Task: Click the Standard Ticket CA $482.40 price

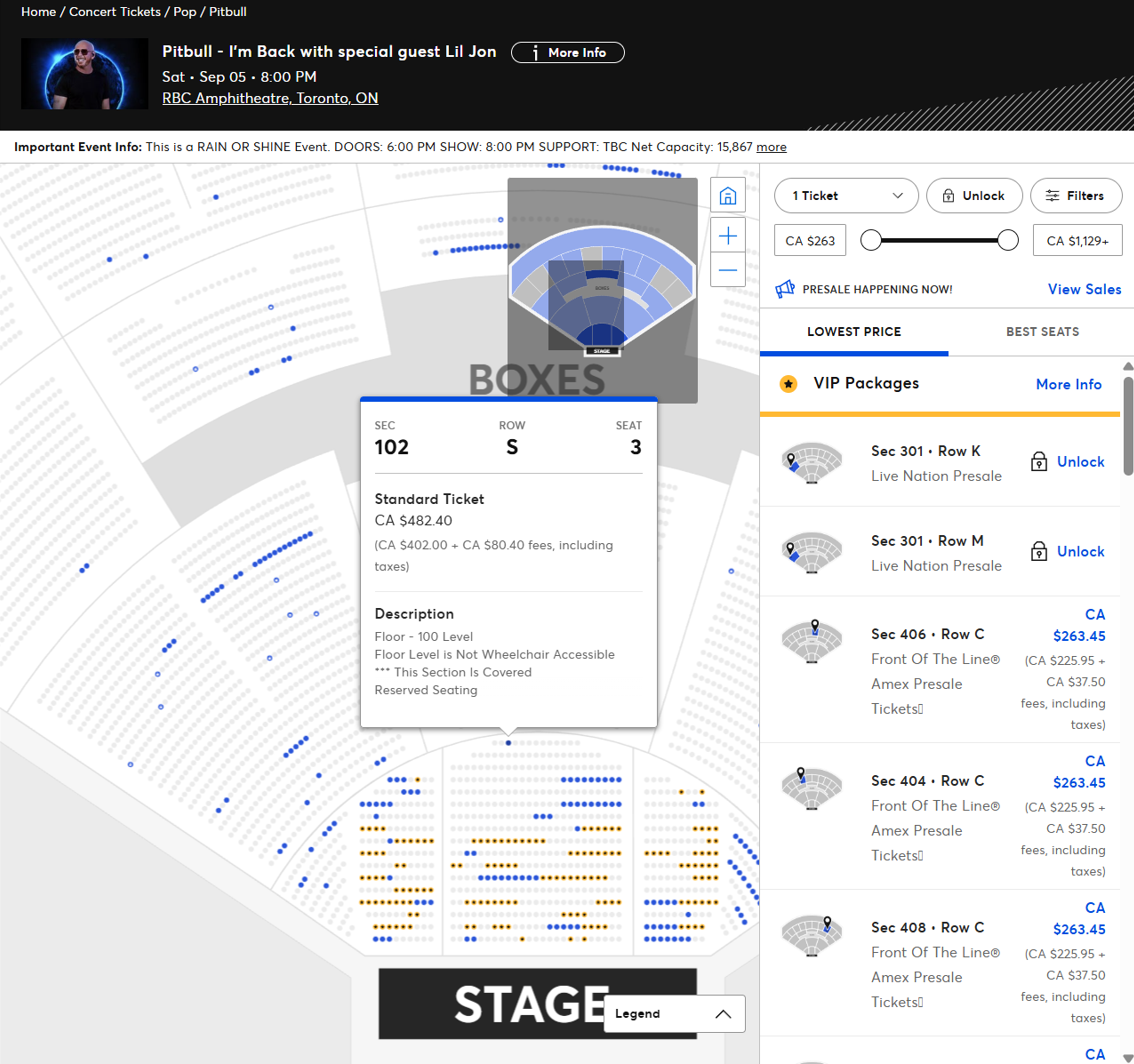Action: 413,521
